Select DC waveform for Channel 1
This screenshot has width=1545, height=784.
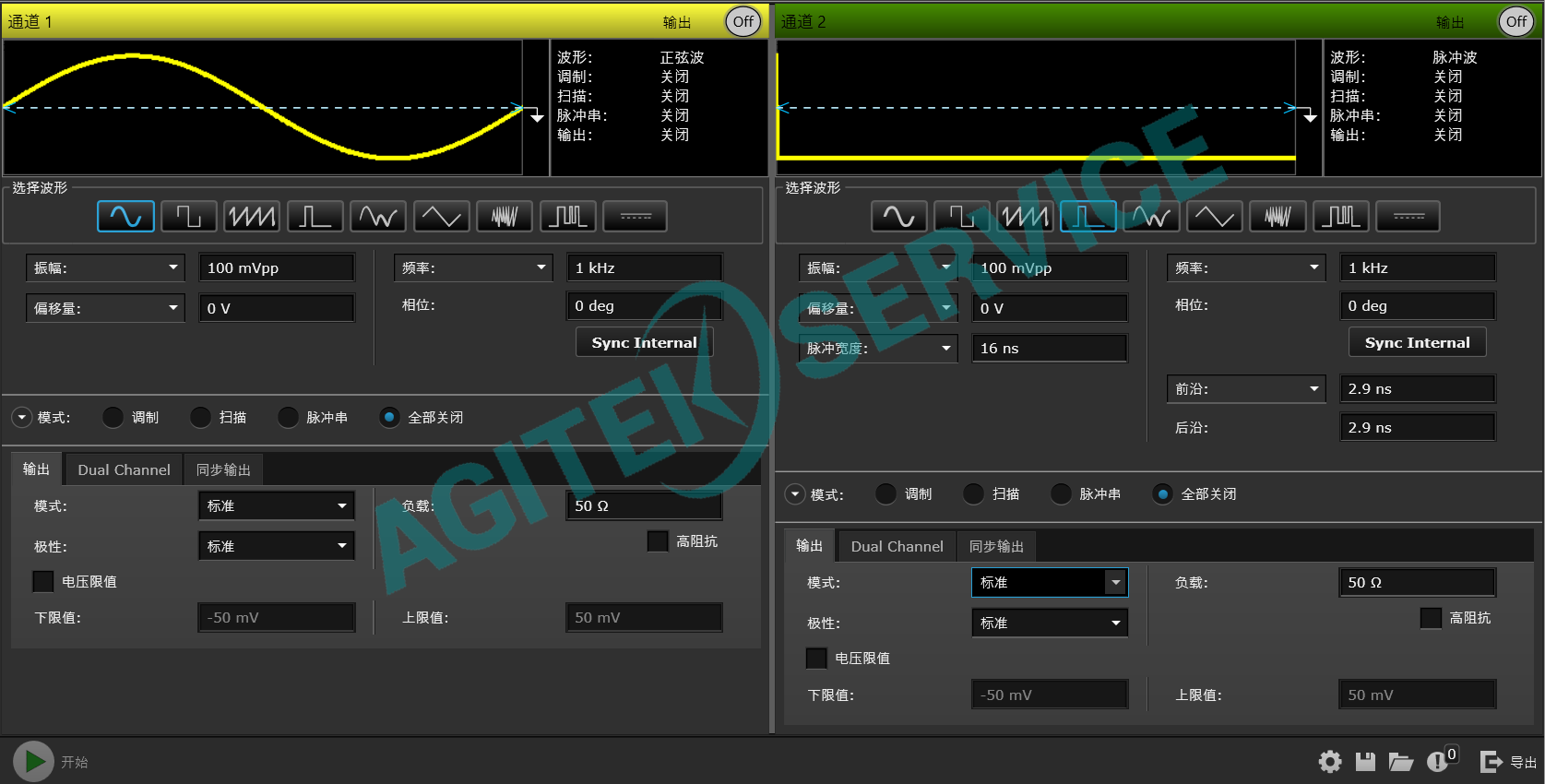636,217
